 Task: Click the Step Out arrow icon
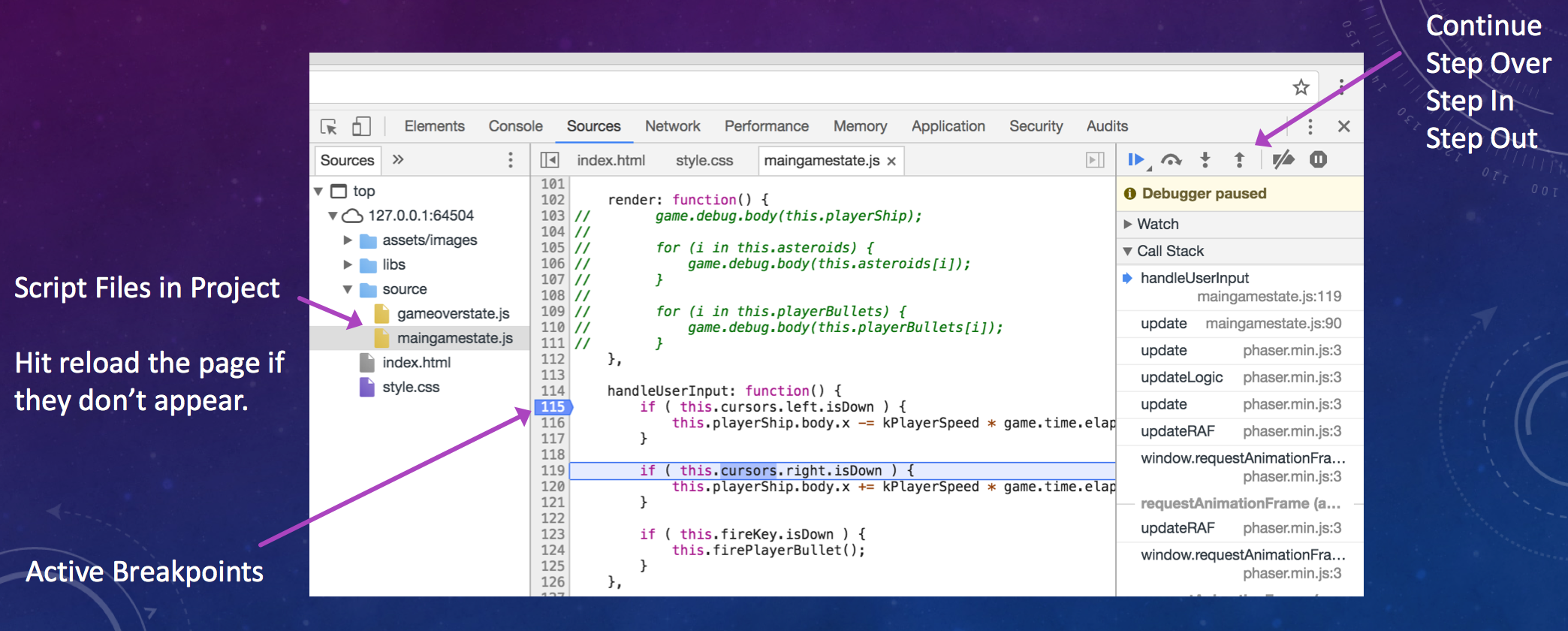(x=1239, y=159)
